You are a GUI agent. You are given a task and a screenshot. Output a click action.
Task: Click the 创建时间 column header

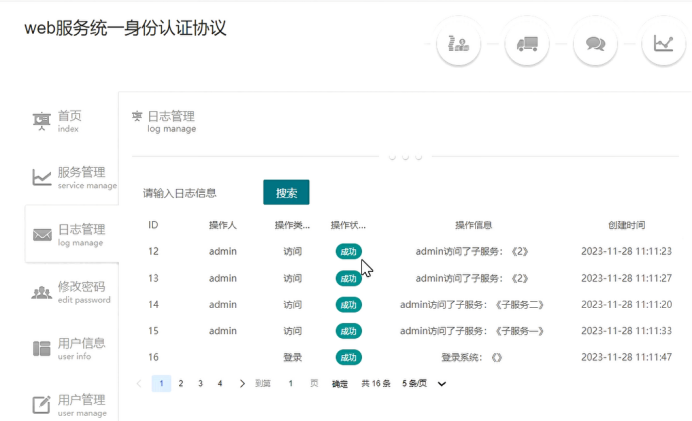click(627, 225)
